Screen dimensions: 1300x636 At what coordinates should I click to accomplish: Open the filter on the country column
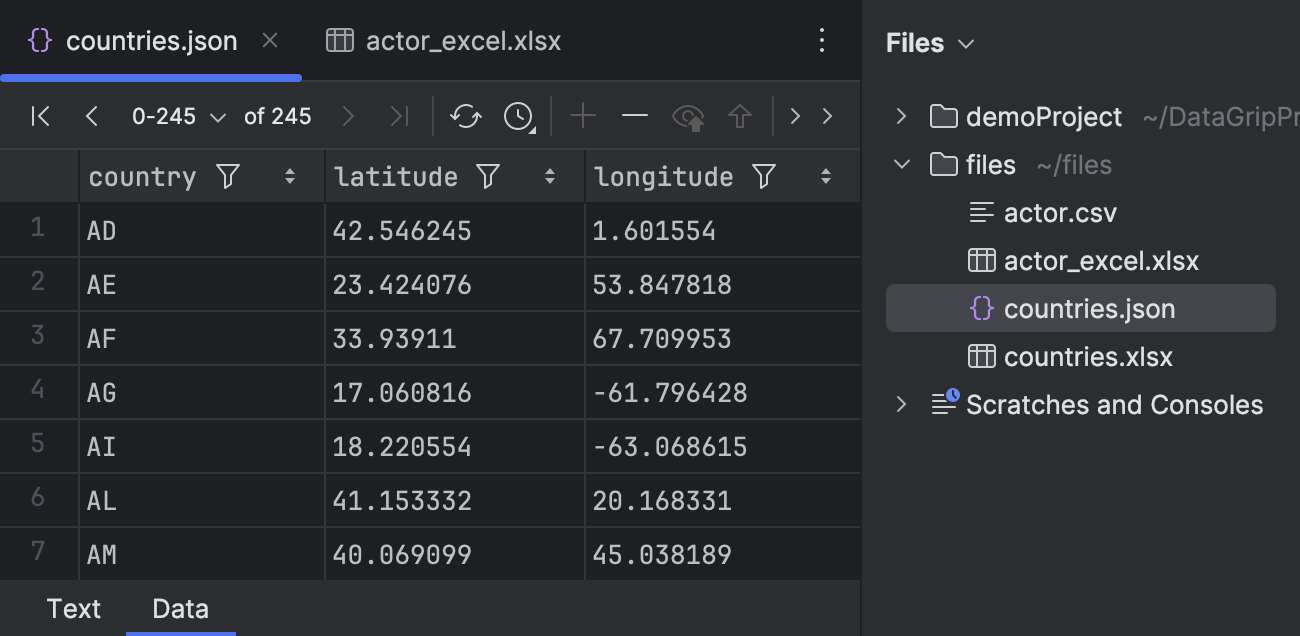[x=228, y=176]
